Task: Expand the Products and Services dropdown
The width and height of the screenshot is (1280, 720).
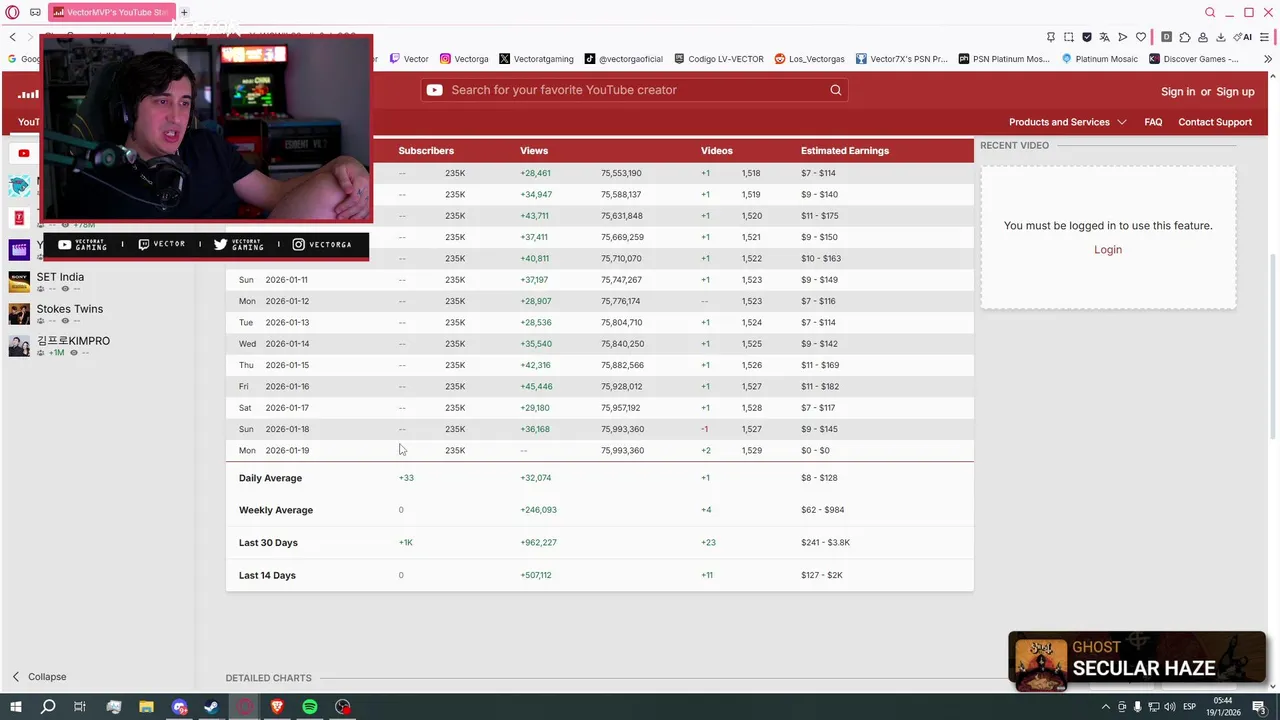Action: point(1067,122)
